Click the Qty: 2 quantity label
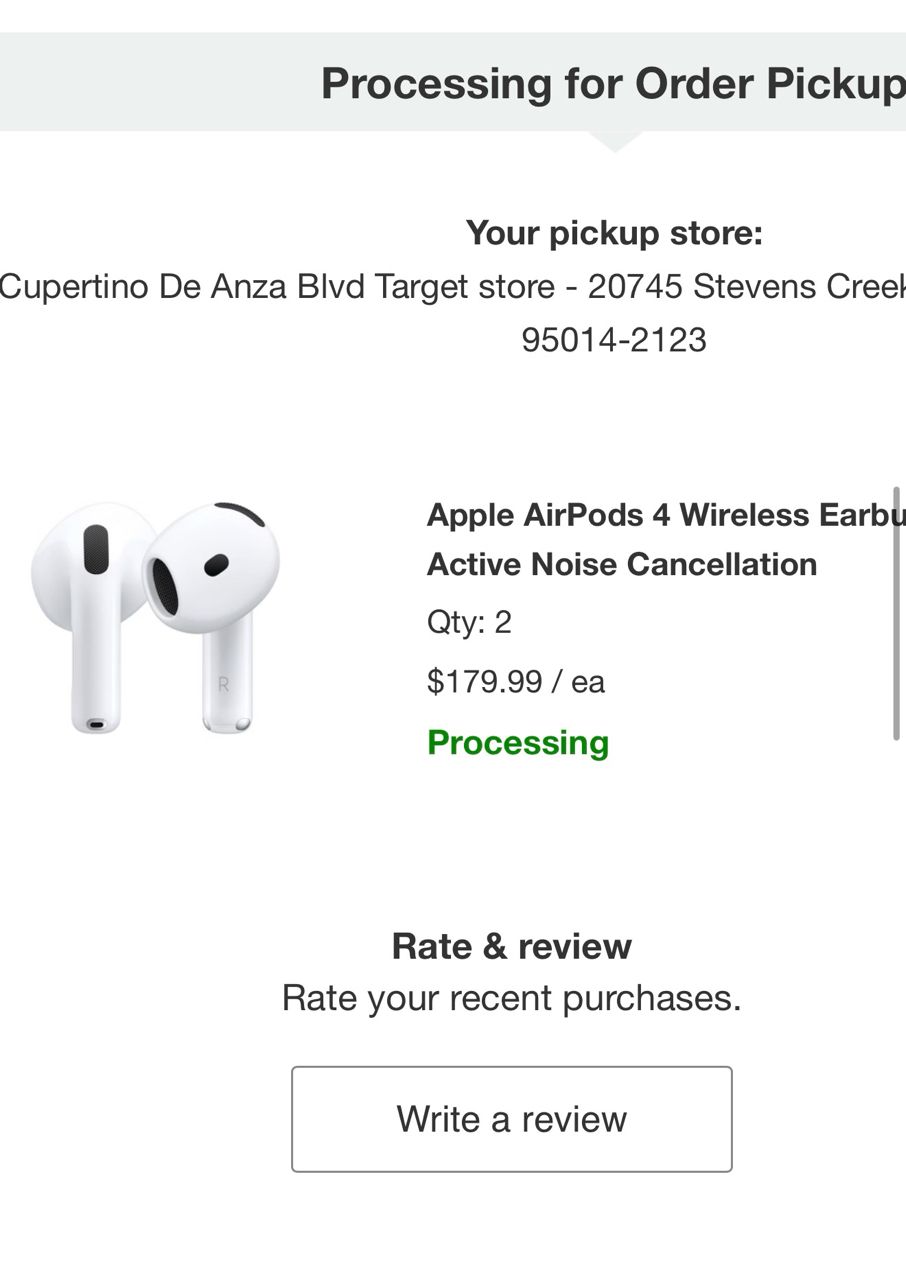 coord(469,623)
